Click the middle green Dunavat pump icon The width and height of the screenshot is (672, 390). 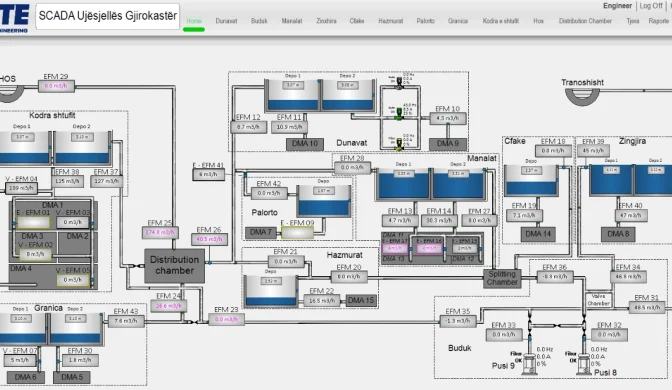399,113
